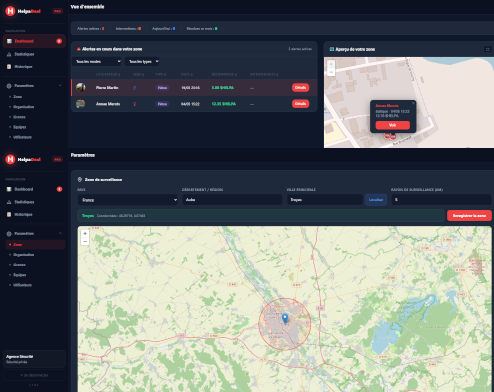Open Équipes in the Paramètres view sidebar
The image size is (494, 392).
20,275
